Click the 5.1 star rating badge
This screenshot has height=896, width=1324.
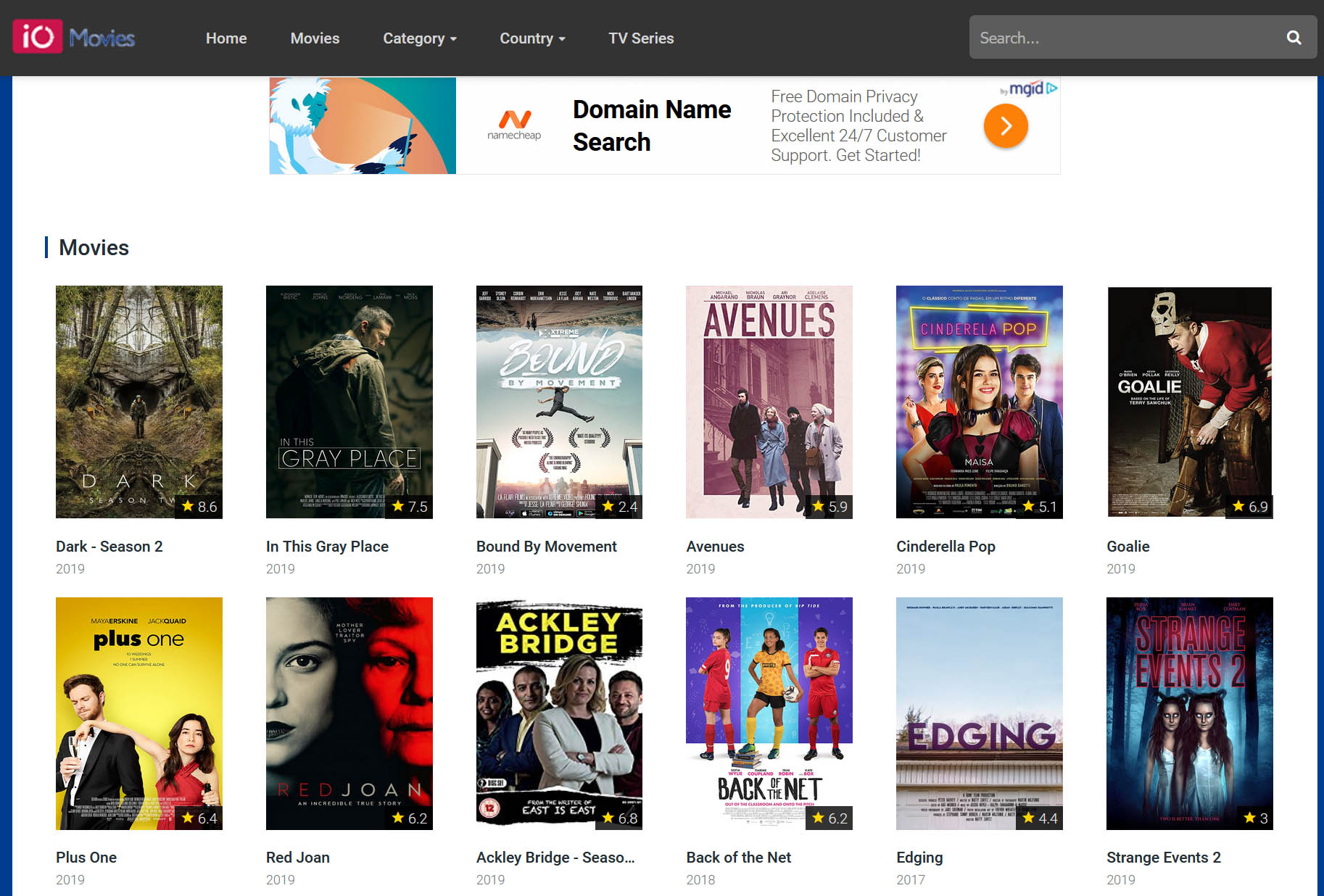pos(1040,507)
